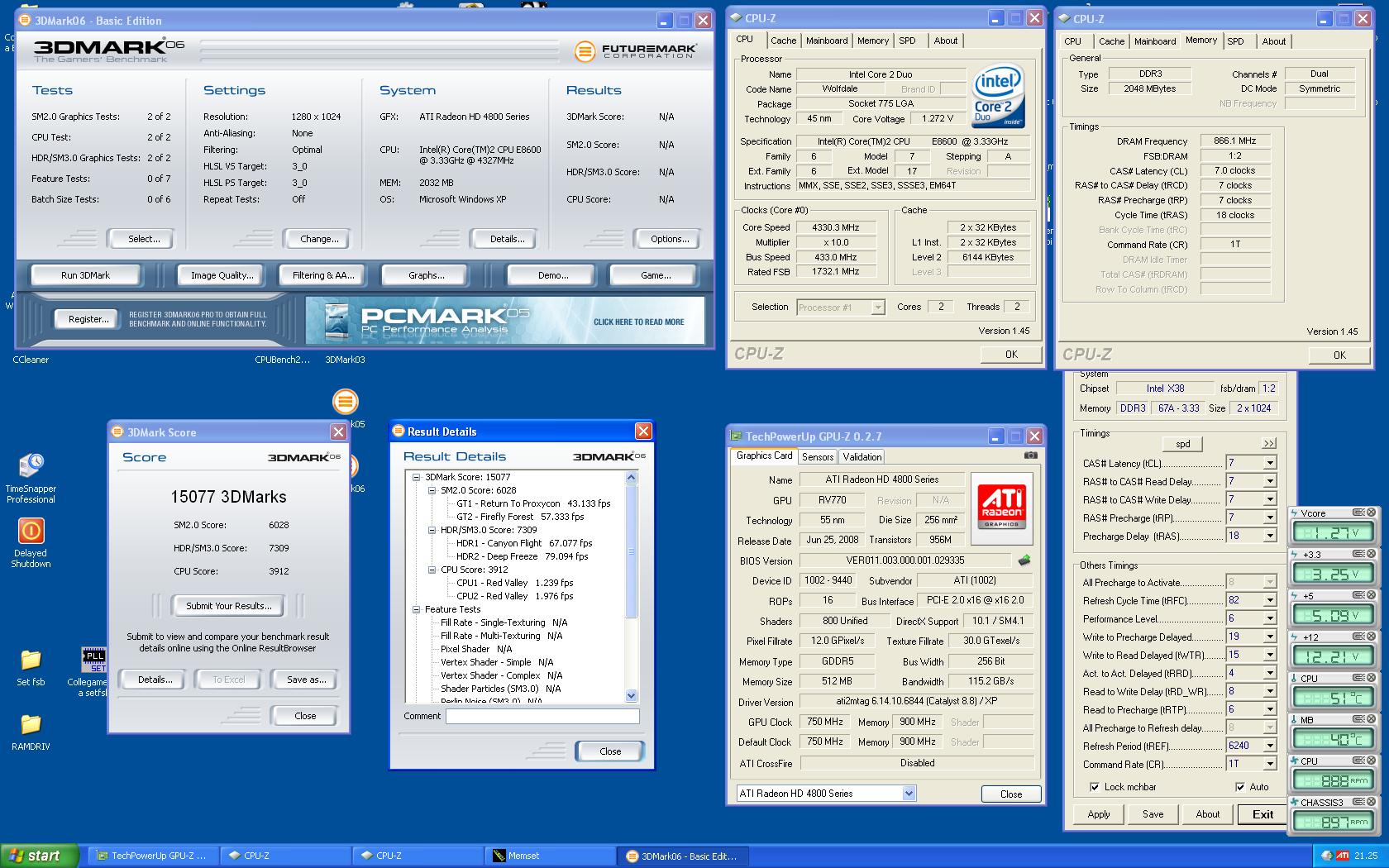Switch to the Sensors tab in GPU-Z
The height and width of the screenshot is (868, 1389).
(x=818, y=457)
